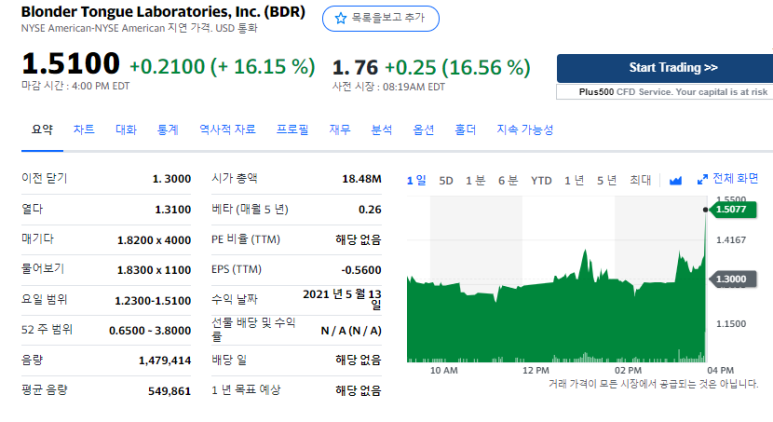View the 홀더 holders tab

pyautogui.click(x=465, y=130)
